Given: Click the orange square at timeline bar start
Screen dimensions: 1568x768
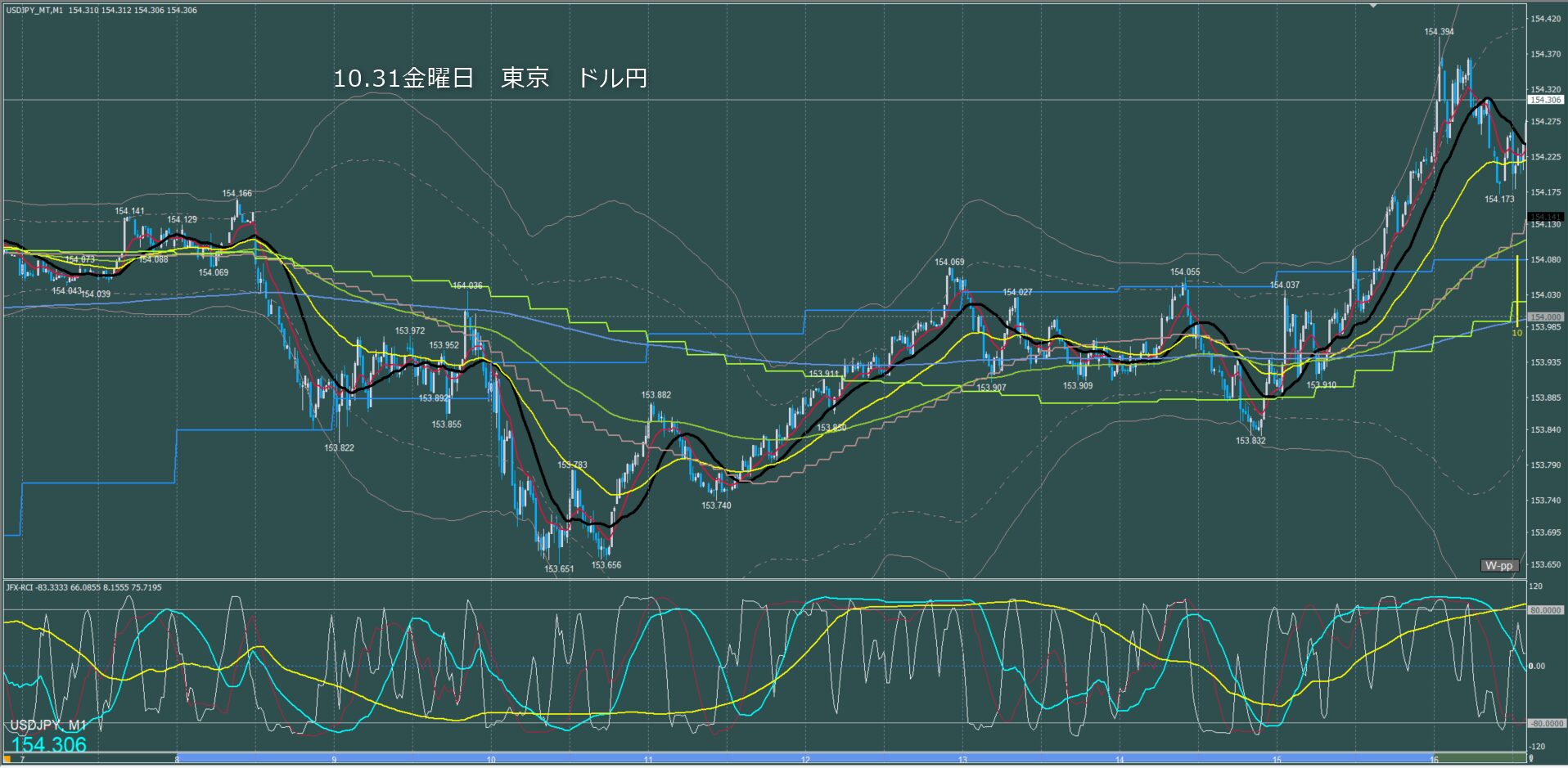Looking at the screenshot, I should [7, 760].
